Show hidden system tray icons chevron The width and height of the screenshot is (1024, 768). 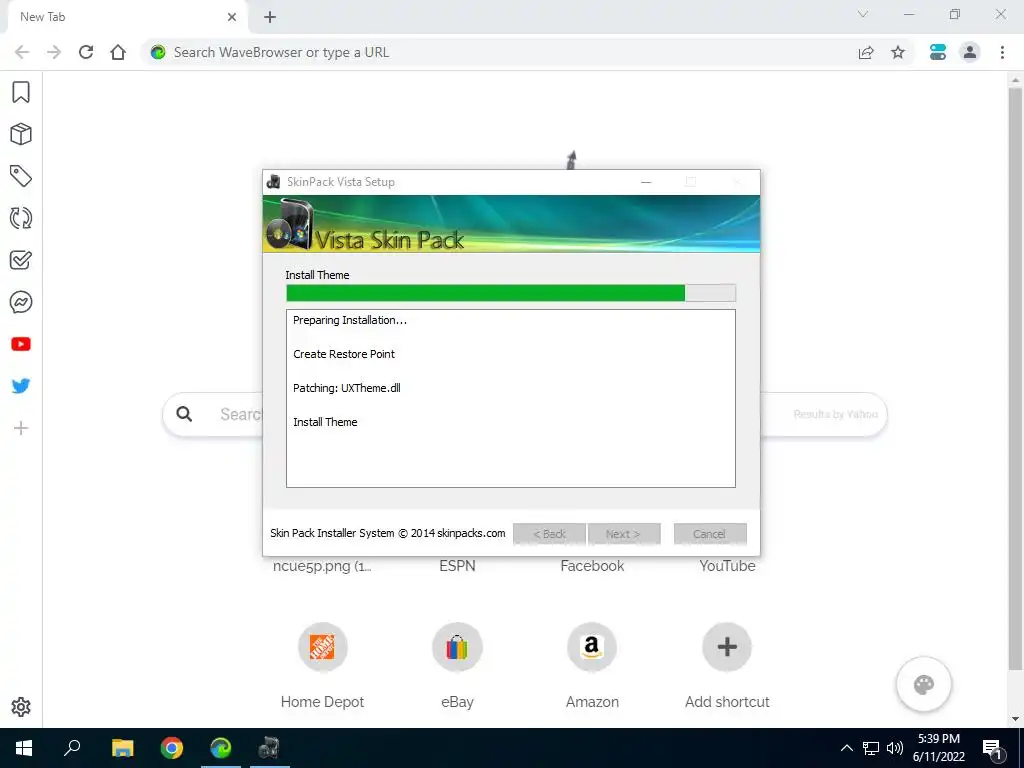point(846,748)
